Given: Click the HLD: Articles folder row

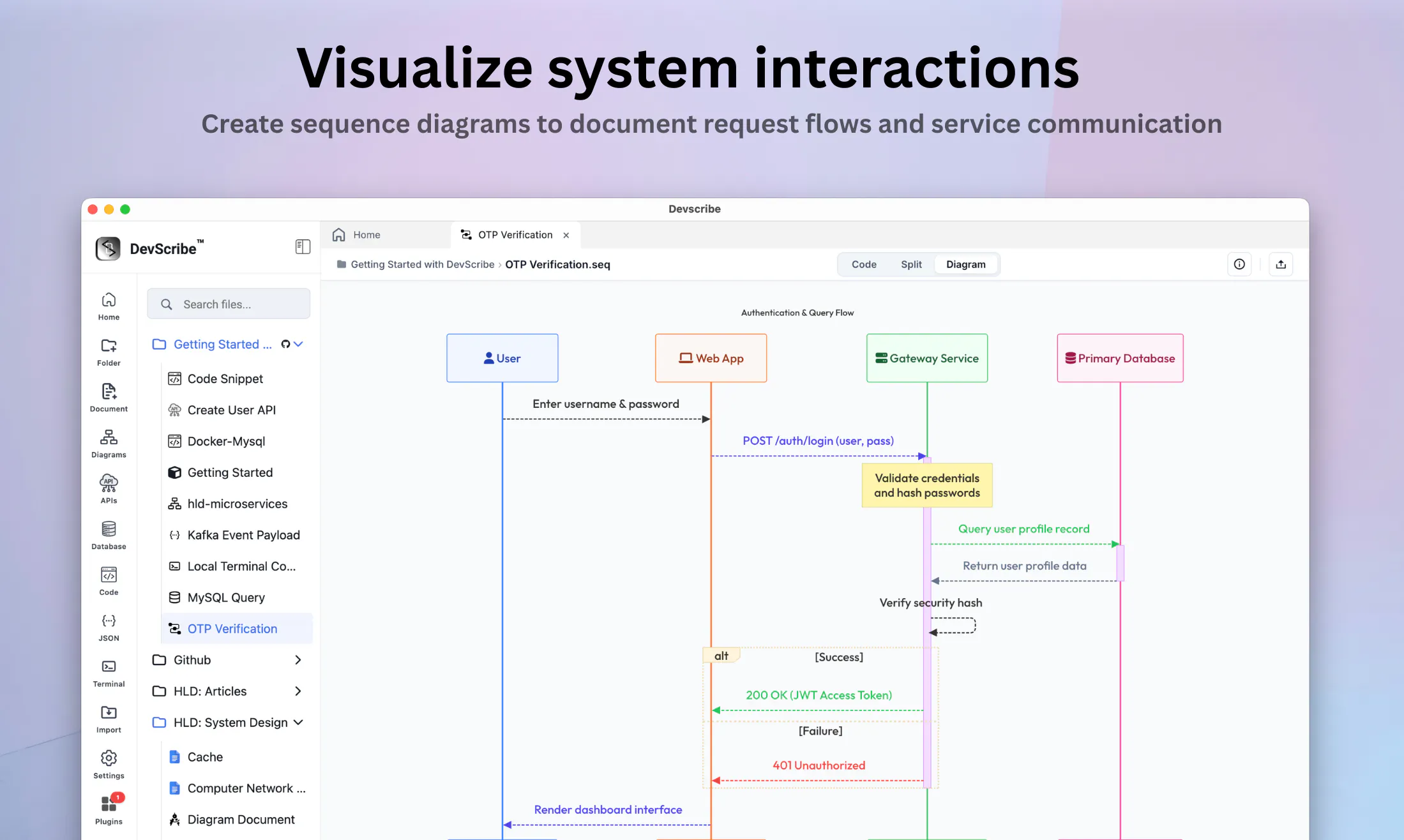Looking at the screenshot, I should click(229, 691).
